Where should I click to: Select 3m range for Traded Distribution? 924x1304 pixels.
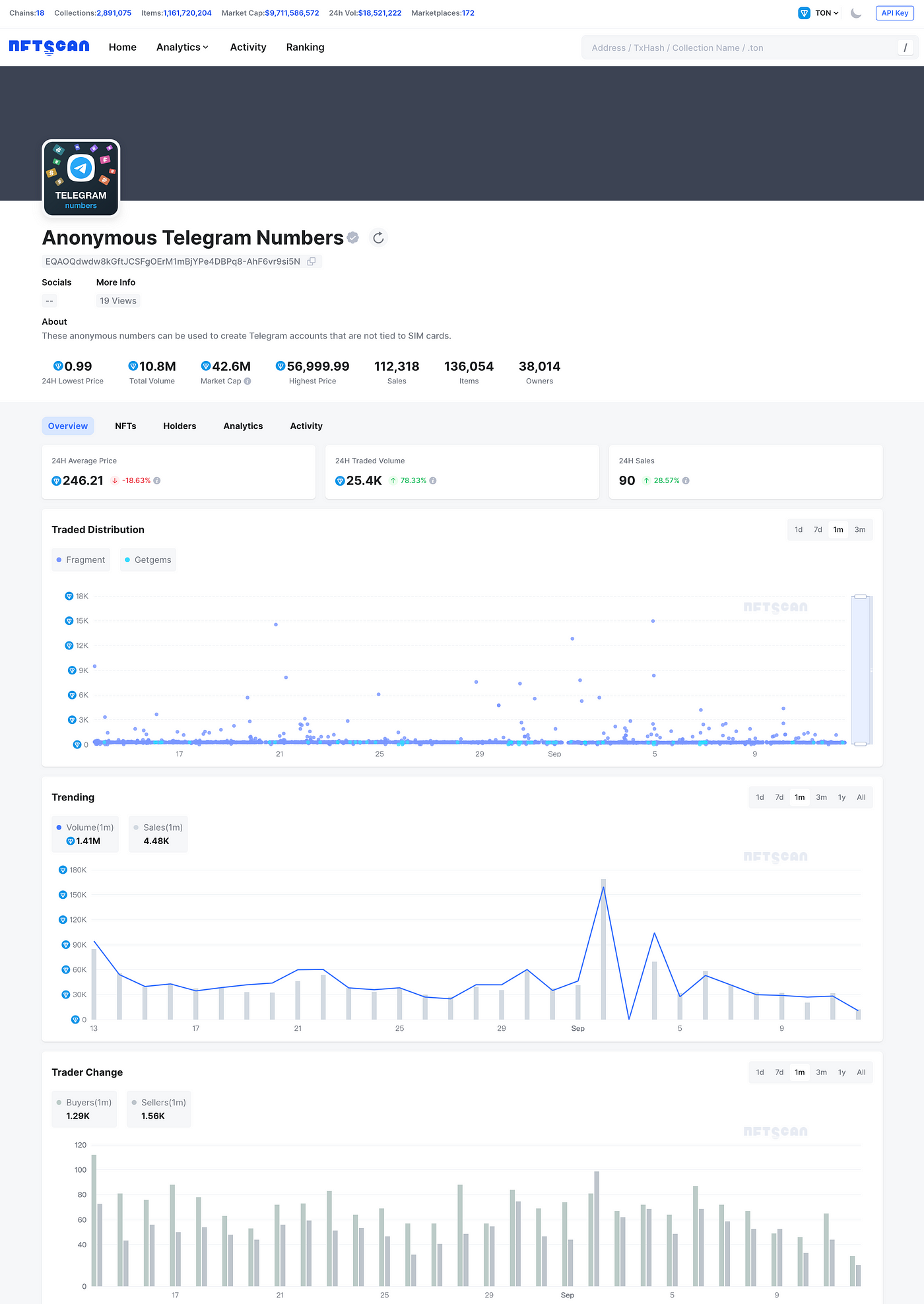click(x=859, y=530)
